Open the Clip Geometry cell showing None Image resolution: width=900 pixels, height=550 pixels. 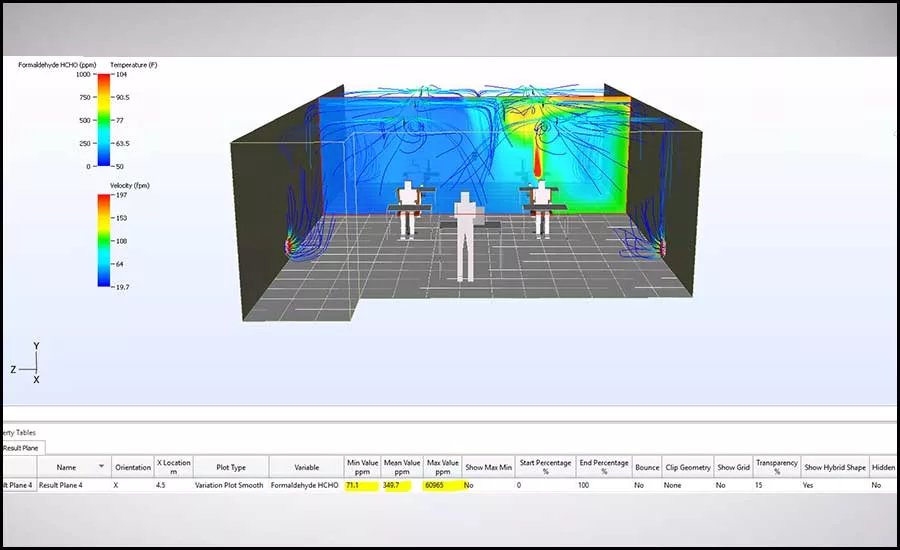click(x=688, y=485)
